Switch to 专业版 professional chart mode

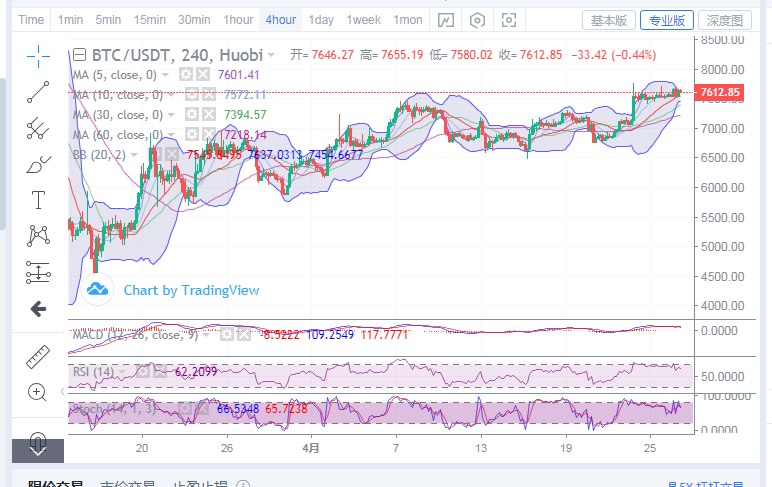click(667, 20)
